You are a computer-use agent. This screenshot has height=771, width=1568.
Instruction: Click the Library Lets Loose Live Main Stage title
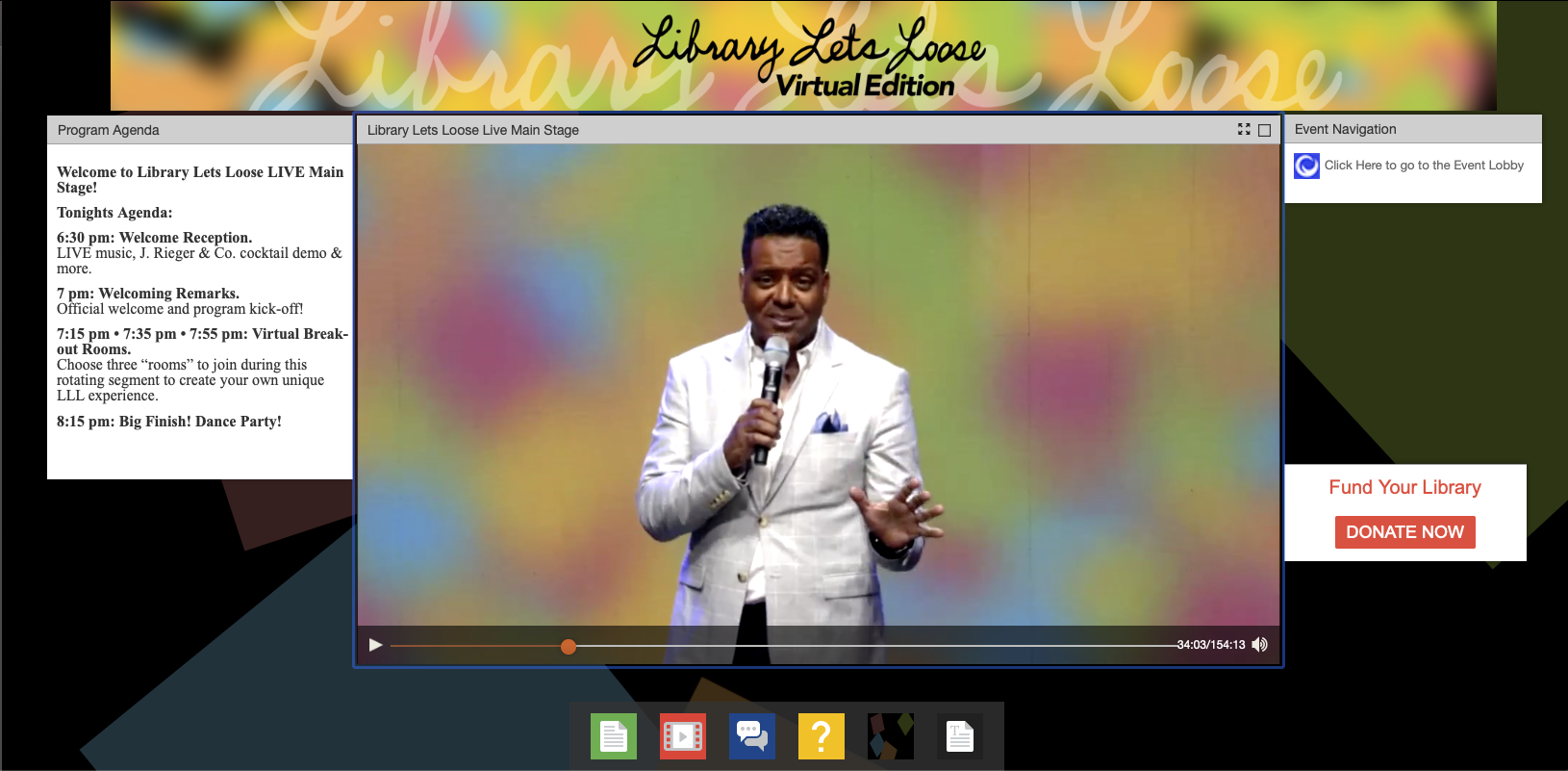[473, 130]
